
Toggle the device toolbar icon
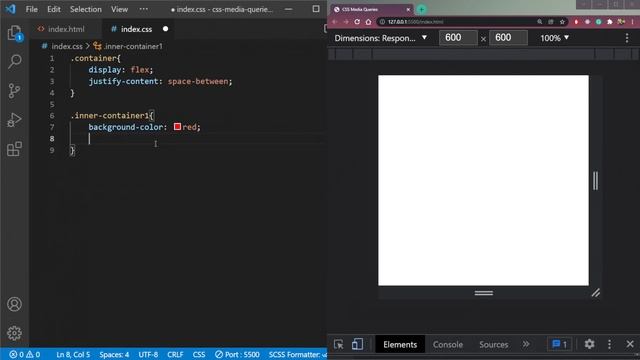point(357,344)
